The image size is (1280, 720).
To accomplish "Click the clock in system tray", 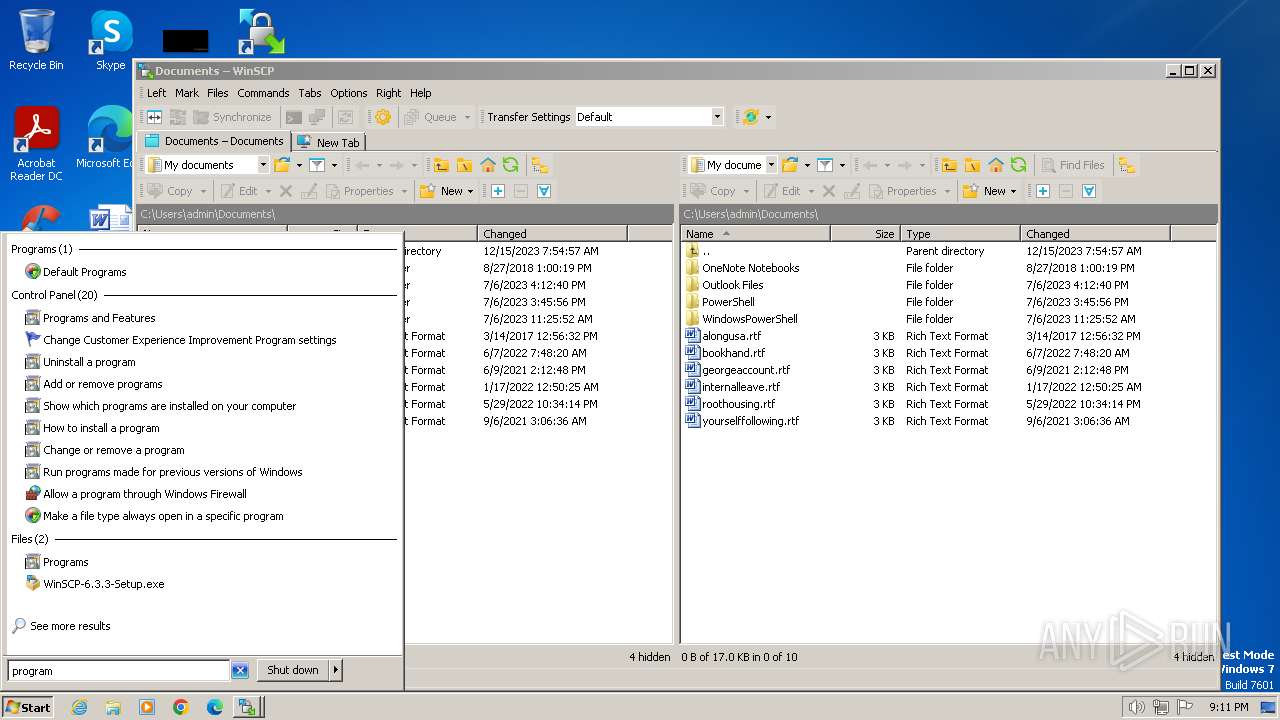I will [x=1228, y=707].
